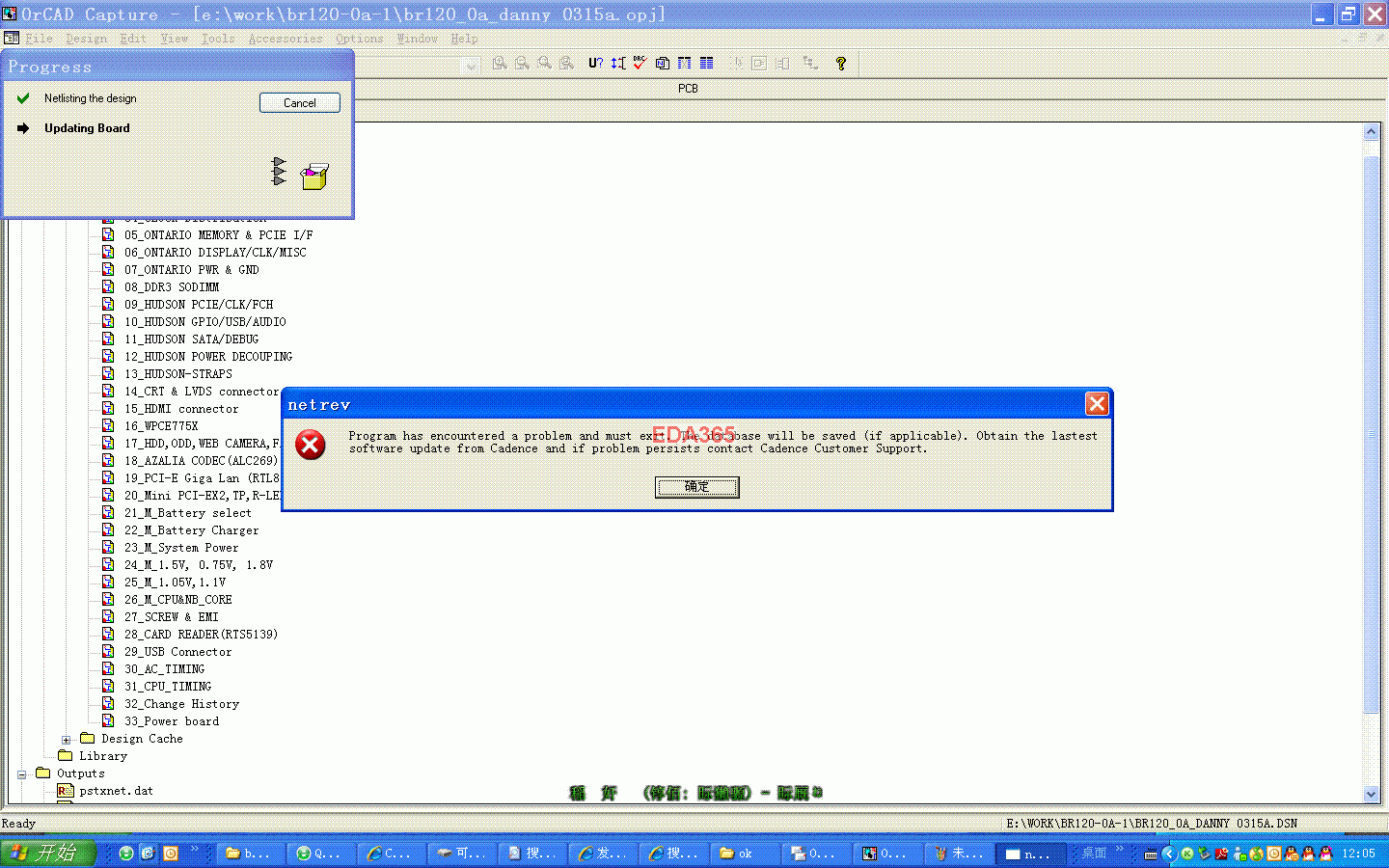Expand the quick launch overflow chevron
This screenshot has height=868, width=1389.
click(194, 850)
